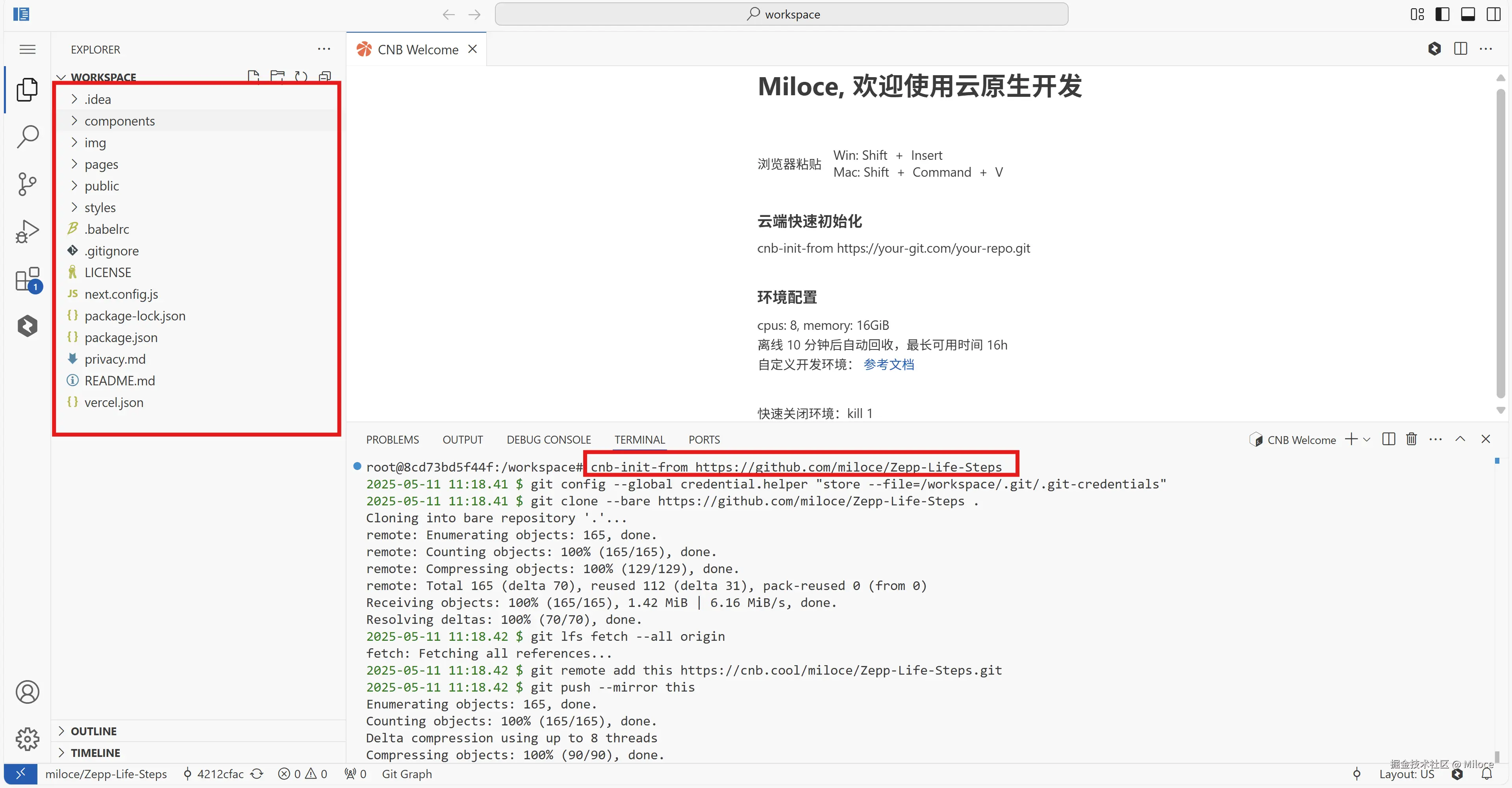Click the New File icon in explorer
This screenshot has width=1512, height=788.
[x=253, y=77]
